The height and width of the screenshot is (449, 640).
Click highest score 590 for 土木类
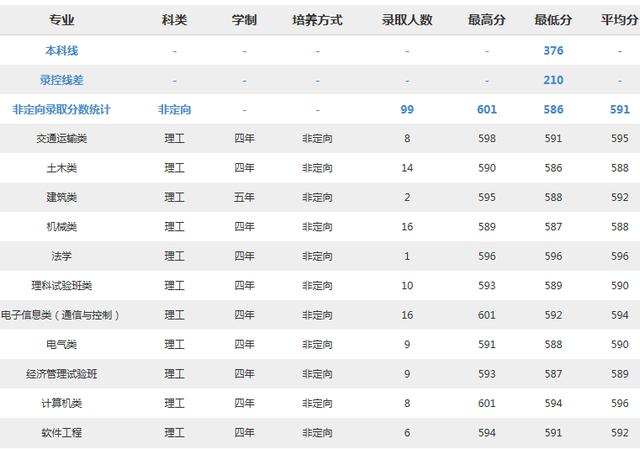(487, 168)
